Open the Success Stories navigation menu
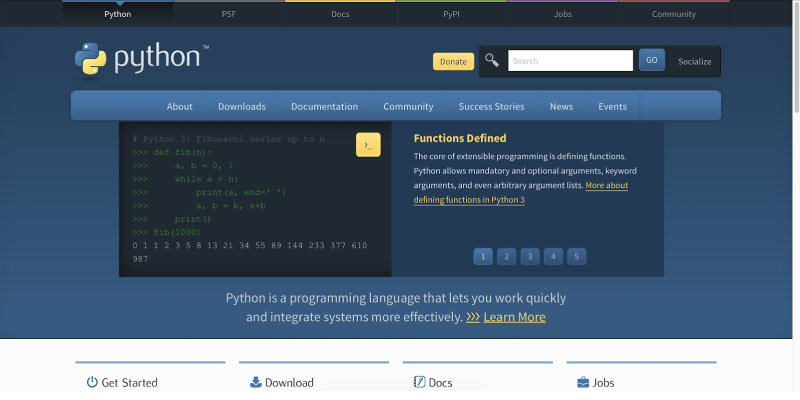The image size is (800, 400). pyautogui.click(x=491, y=106)
